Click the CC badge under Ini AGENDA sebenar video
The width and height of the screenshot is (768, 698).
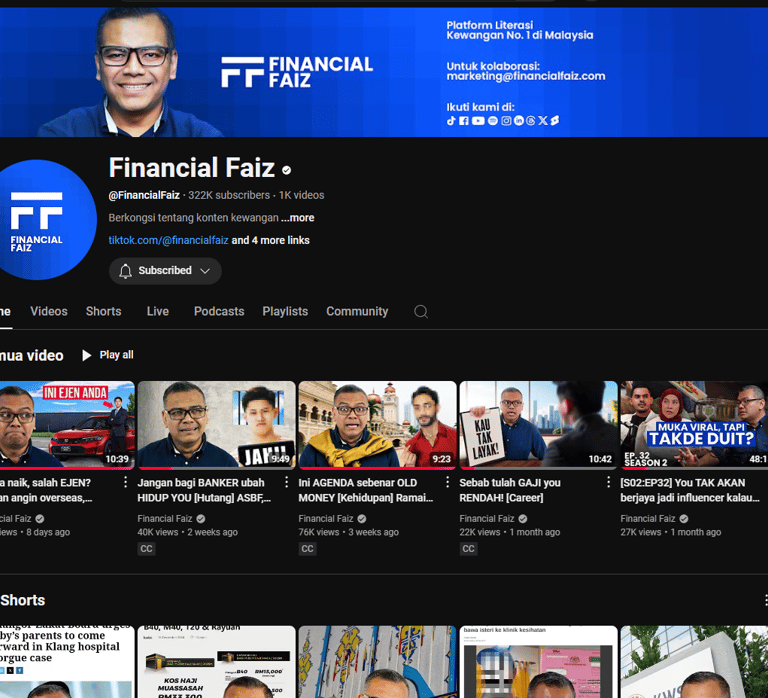point(308,549)
